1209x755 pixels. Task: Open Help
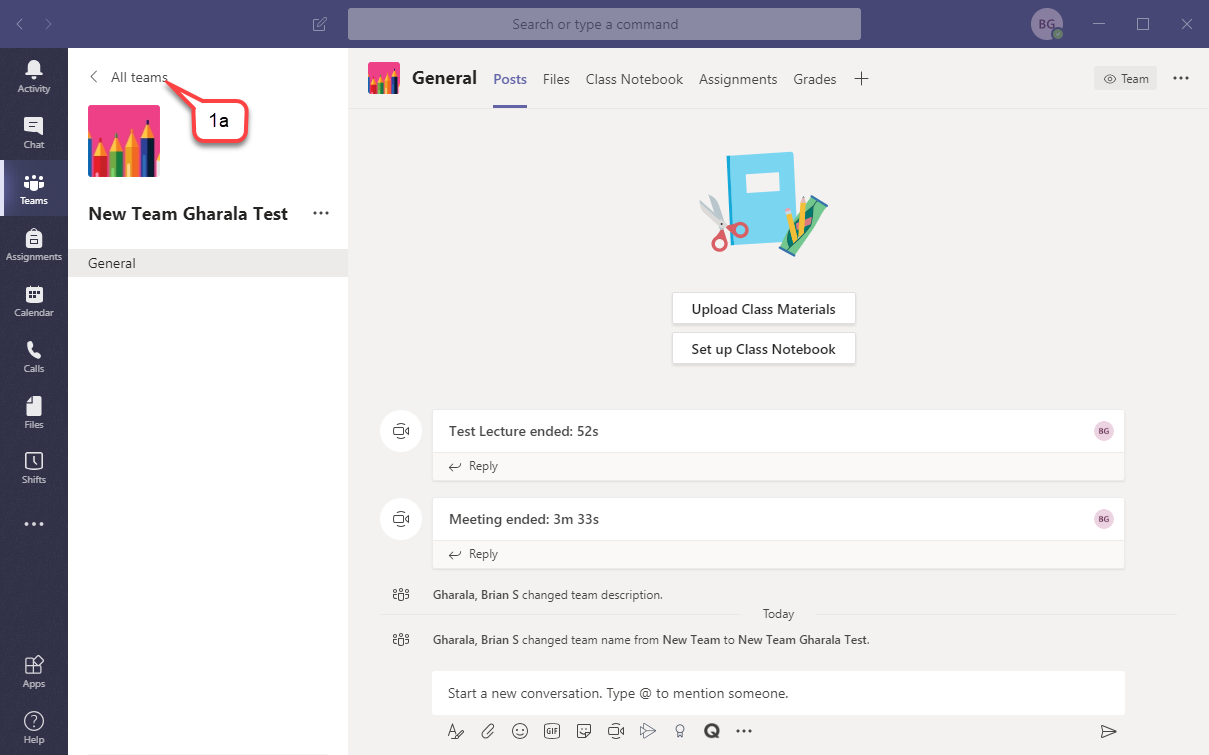34,727
